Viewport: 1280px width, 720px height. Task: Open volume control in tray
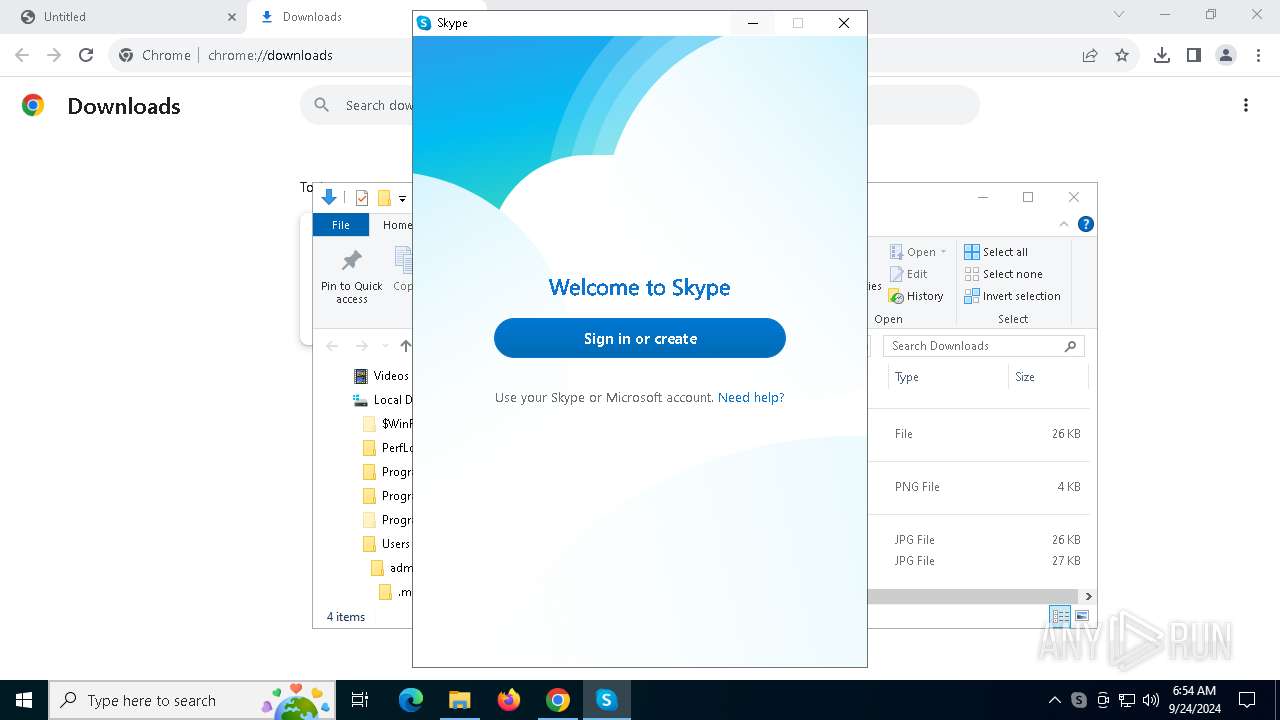pos(1151,700)
